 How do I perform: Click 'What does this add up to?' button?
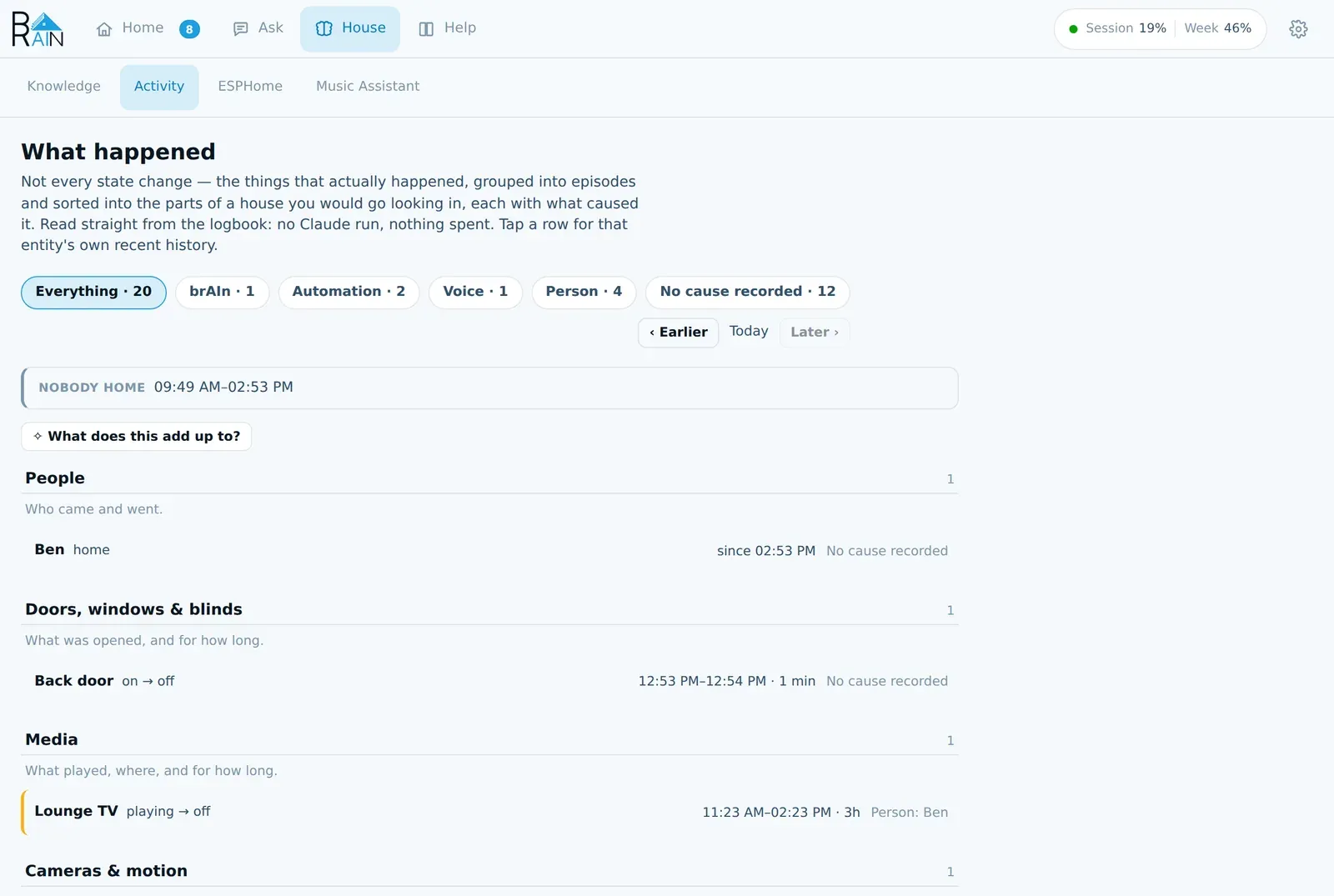136,436
